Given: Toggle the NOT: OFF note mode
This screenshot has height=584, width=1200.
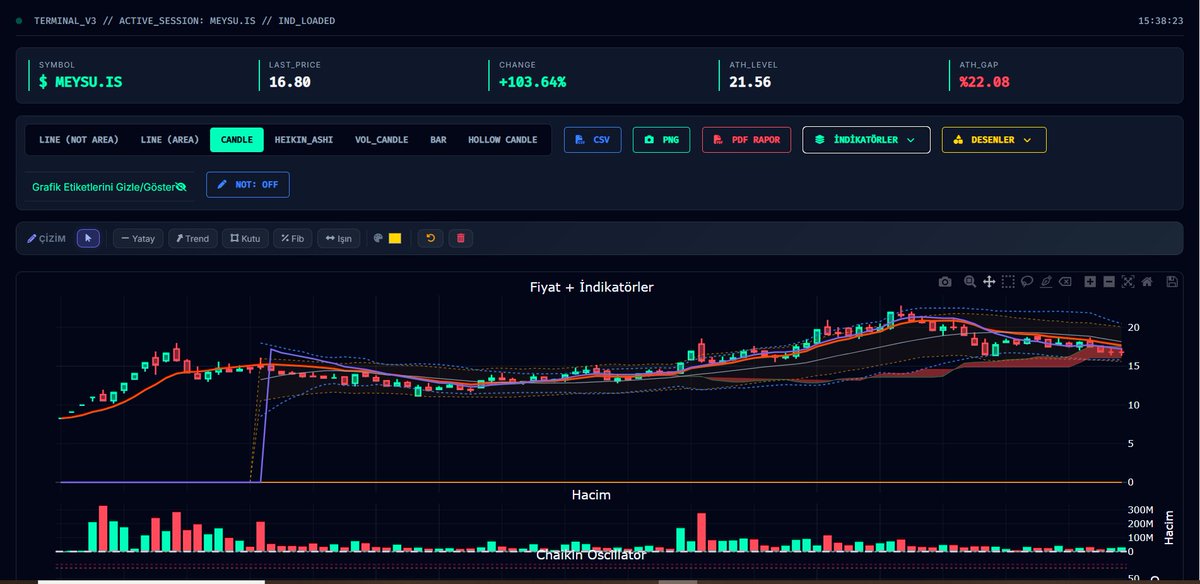Looking at the screenshot, I should pos(248,185).
